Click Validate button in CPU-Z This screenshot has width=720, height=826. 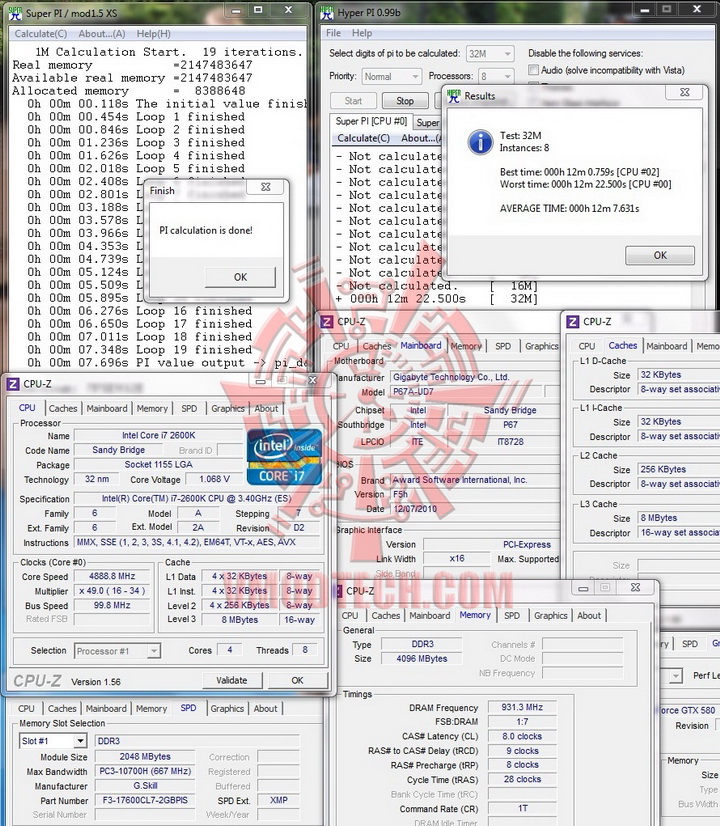pyautogui.click(x=232, y=680)
